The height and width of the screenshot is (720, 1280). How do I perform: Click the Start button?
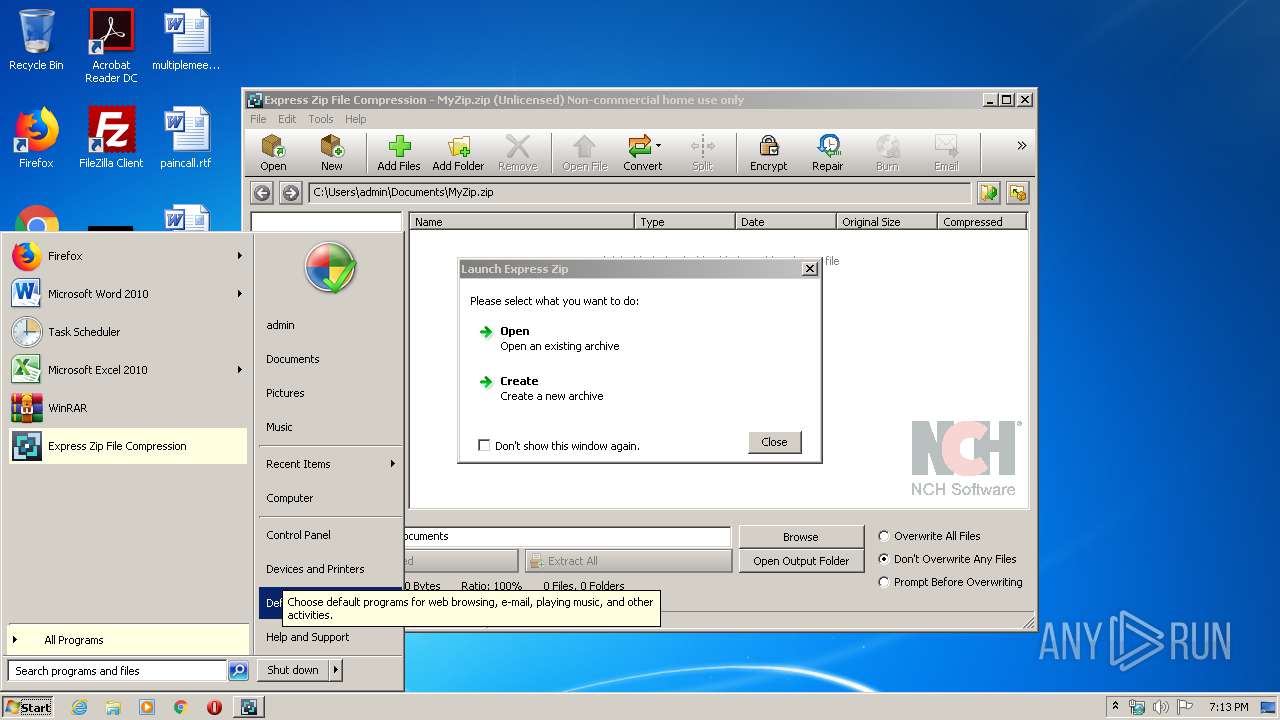[x=28, y=707]
